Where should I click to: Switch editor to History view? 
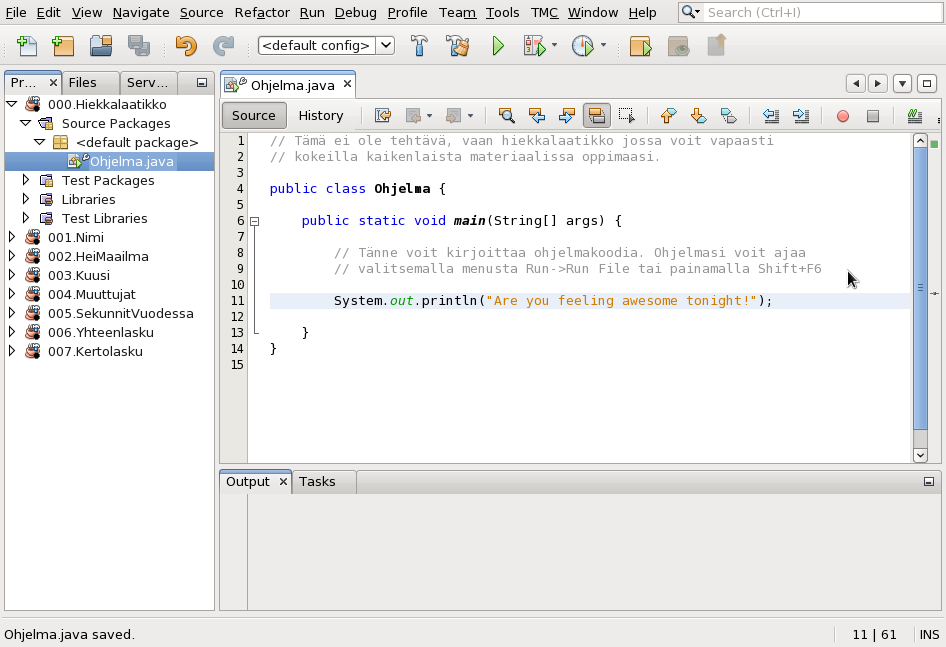point(320,116)
